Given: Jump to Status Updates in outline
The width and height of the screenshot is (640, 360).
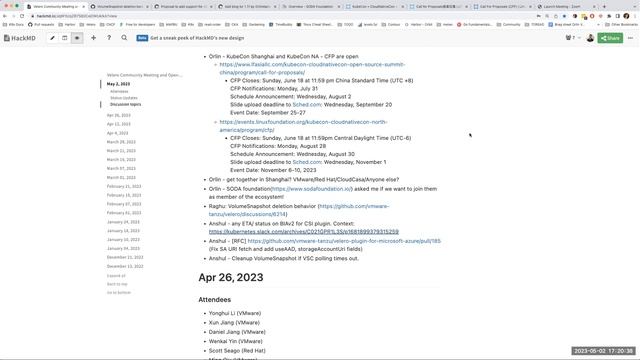Looking at the screenshot, I should click(124, 98).
